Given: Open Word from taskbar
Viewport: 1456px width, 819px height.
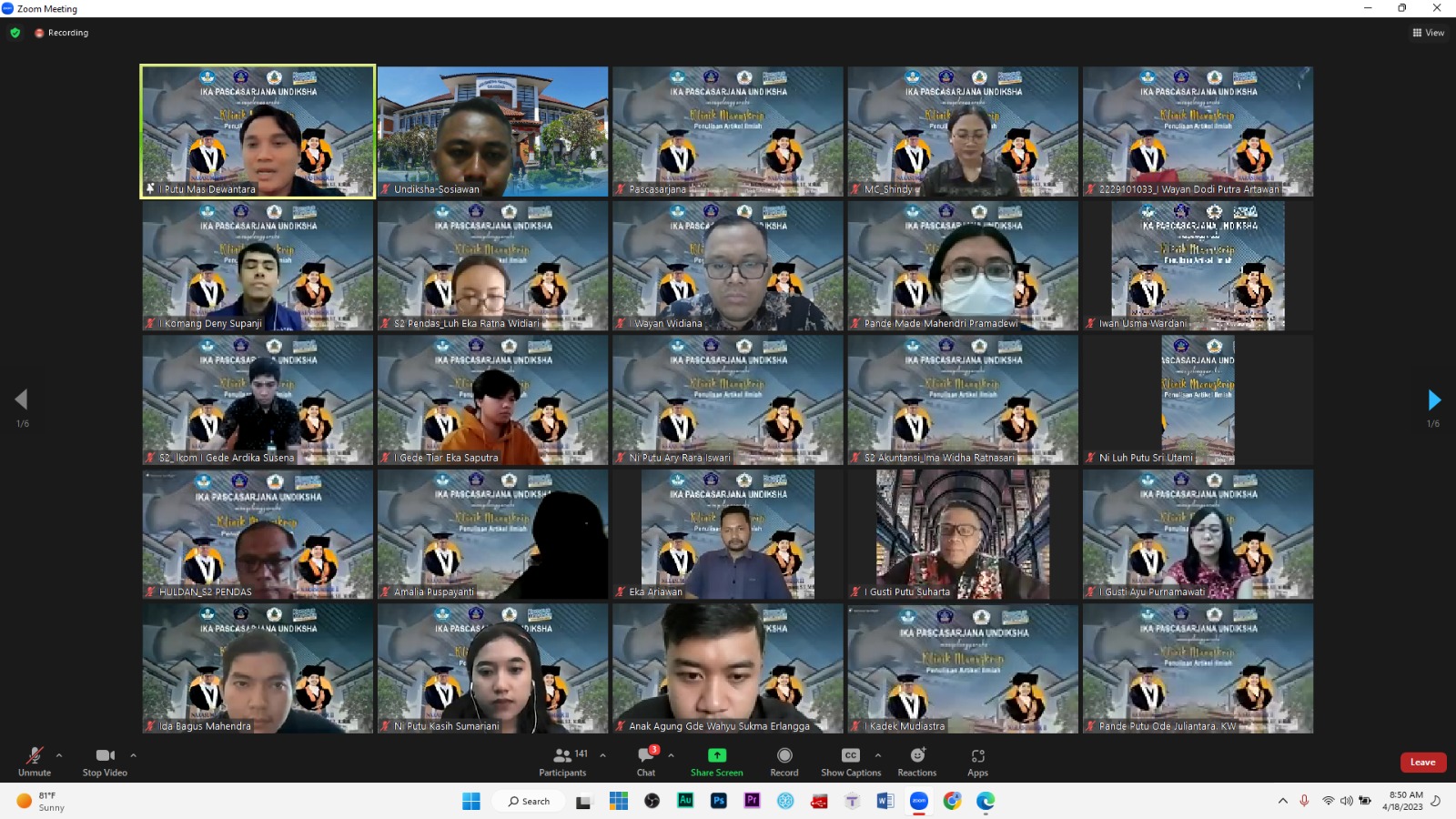Looking at the screenshot, I should (x=885, y=801).
